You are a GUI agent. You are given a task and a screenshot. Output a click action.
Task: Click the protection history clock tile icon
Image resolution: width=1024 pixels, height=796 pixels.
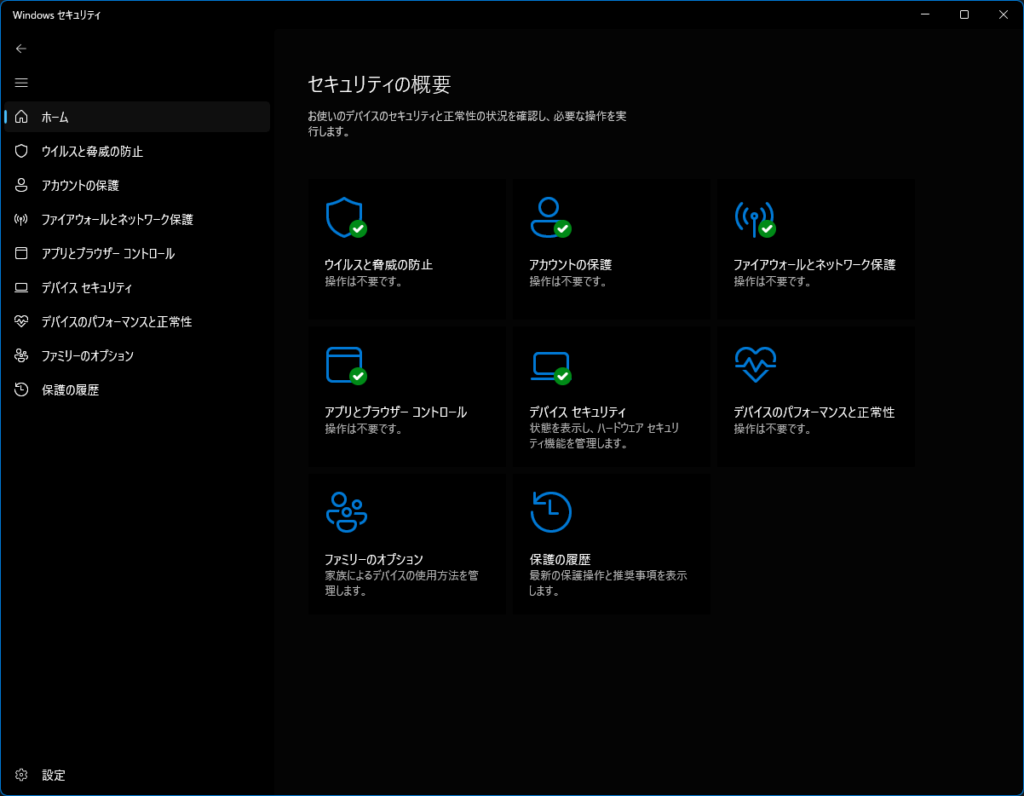(x=550, y=512)
